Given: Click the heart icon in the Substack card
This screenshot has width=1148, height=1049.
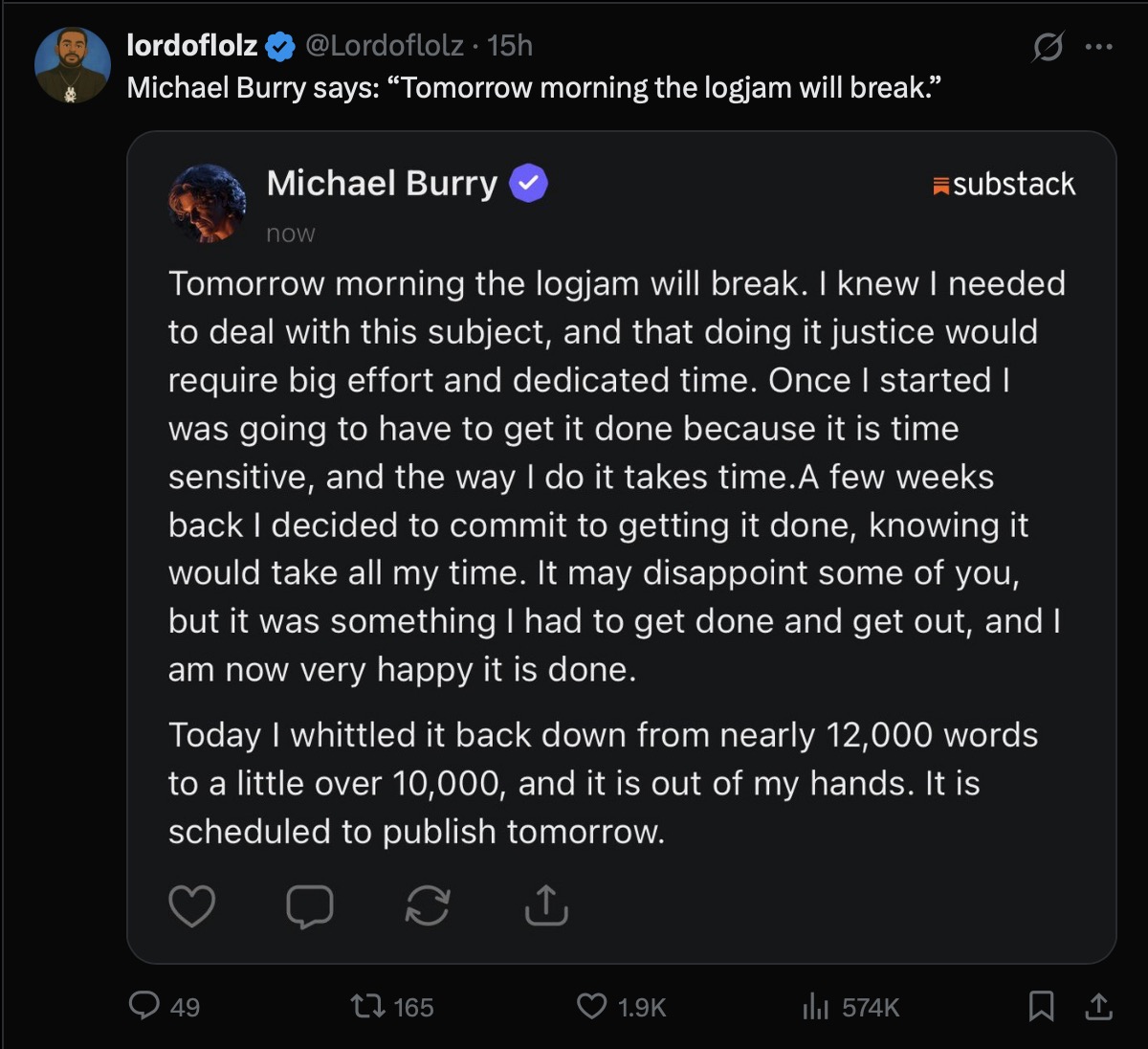Looking at the screenshot, I should (x=191, y=905).
